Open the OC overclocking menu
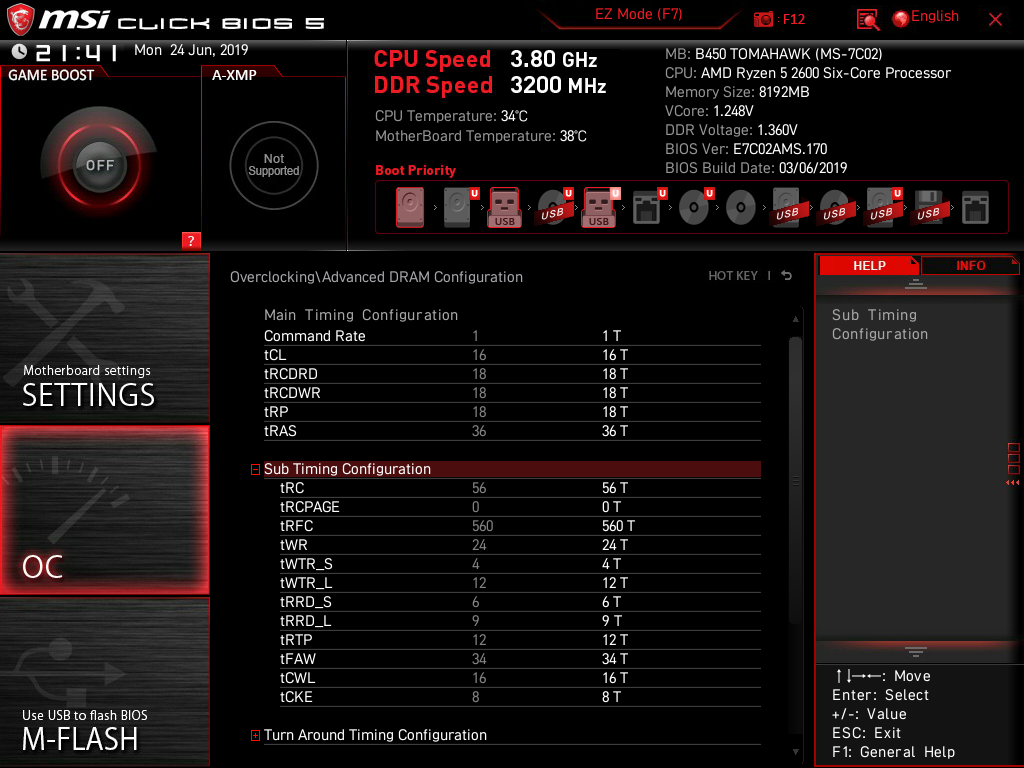This screenshot has height=768, width=1024. pos(104,510)
